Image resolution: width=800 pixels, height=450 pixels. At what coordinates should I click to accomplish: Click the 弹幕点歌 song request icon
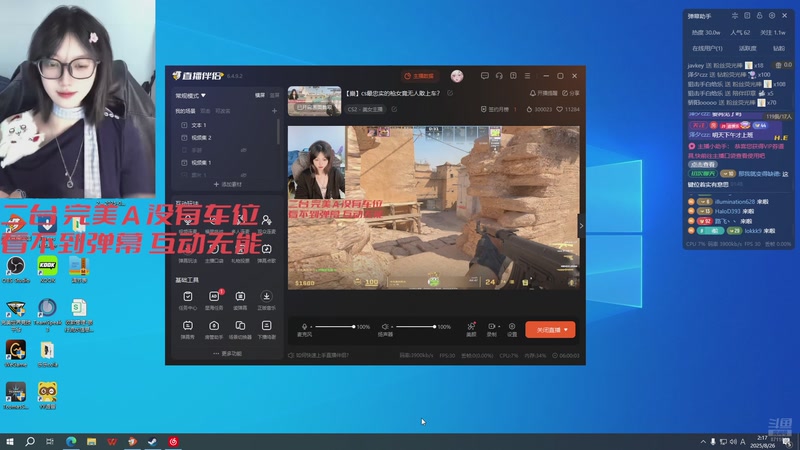(266, 249)
